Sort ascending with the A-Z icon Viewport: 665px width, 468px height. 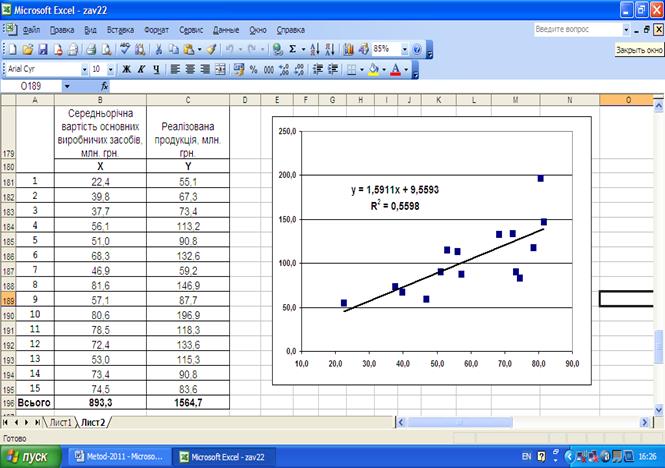(315, 50)
